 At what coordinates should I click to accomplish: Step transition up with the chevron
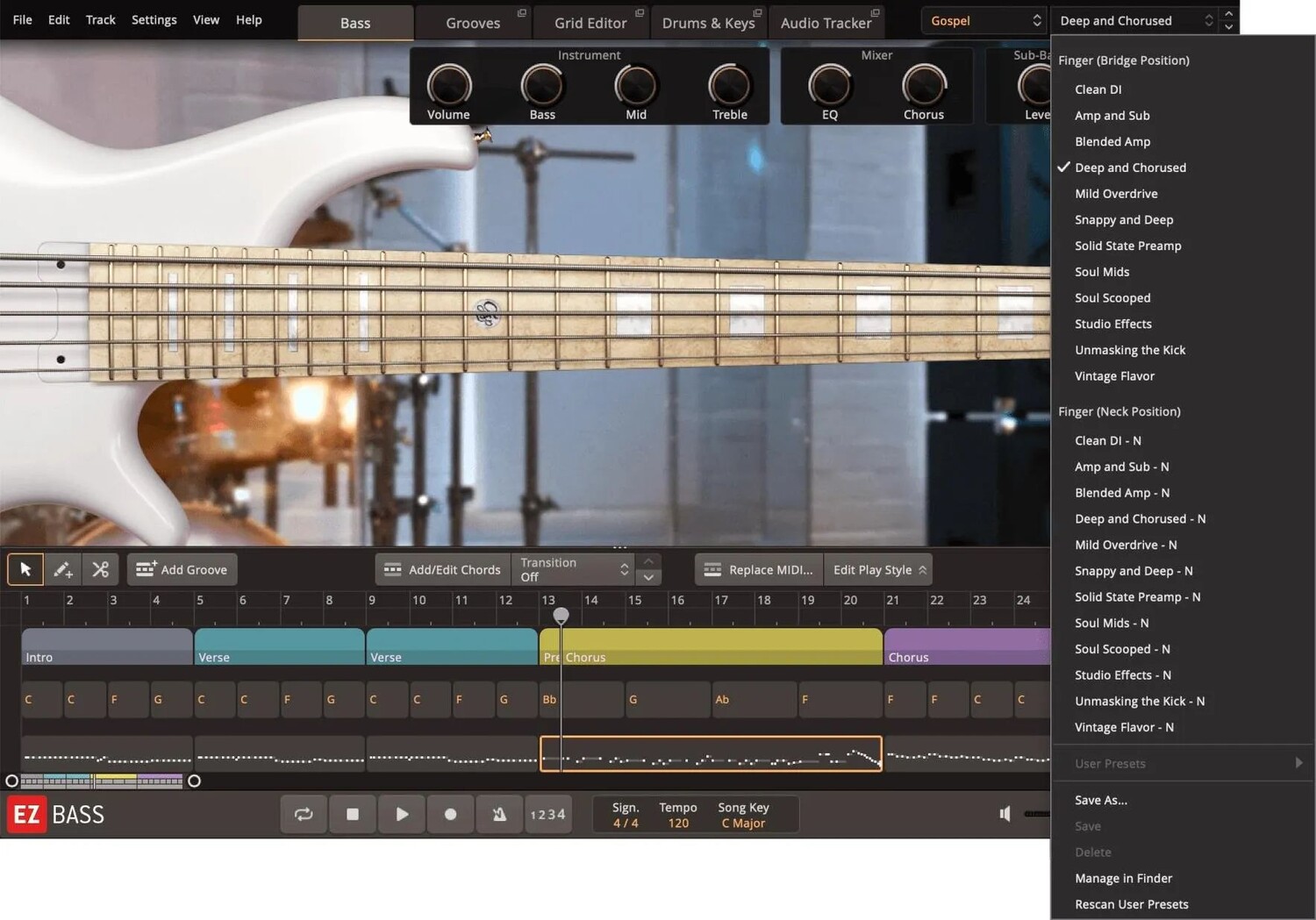pyautogui.click(x=648, y=561)
